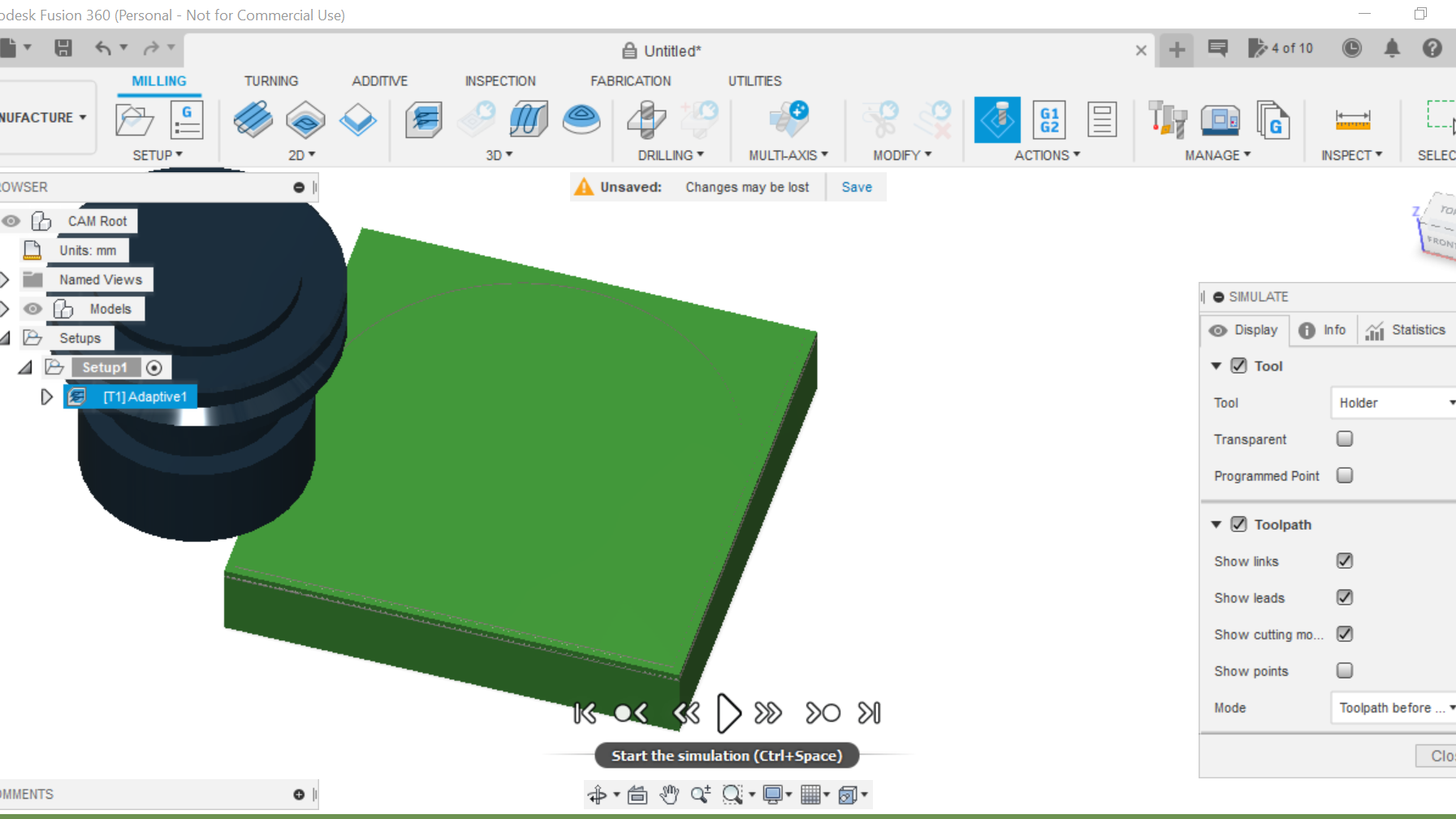1456x819 pixels.
Task: Choose the 3D Adaptive Clearing tool
Action: pyautogui.click(x=424, y=119)
